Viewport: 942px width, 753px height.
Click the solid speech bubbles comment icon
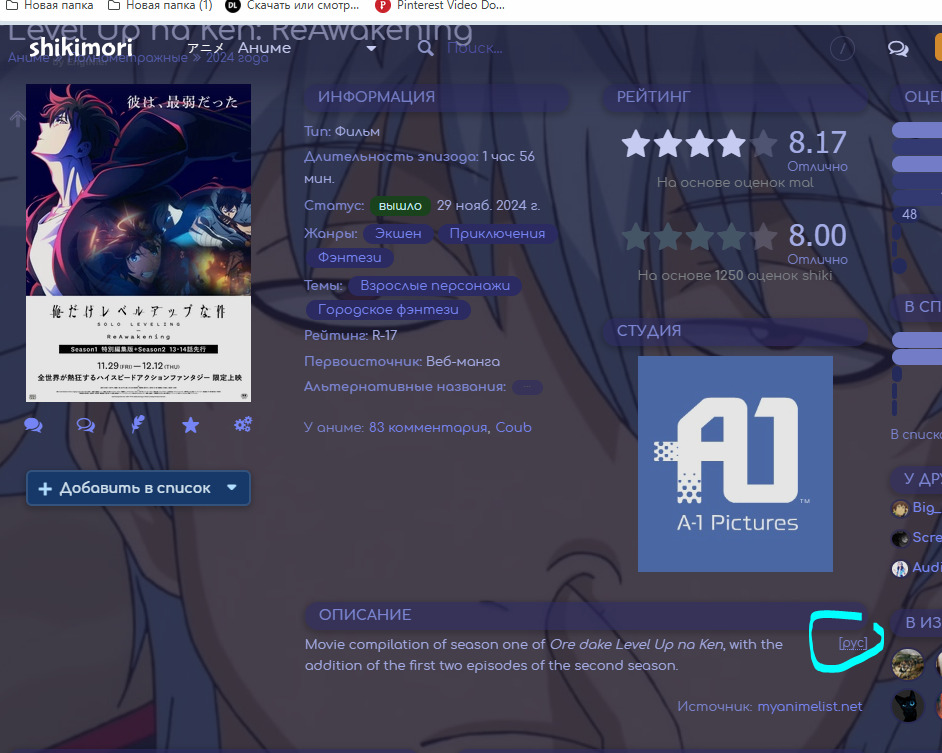click(x=33, y=425)
